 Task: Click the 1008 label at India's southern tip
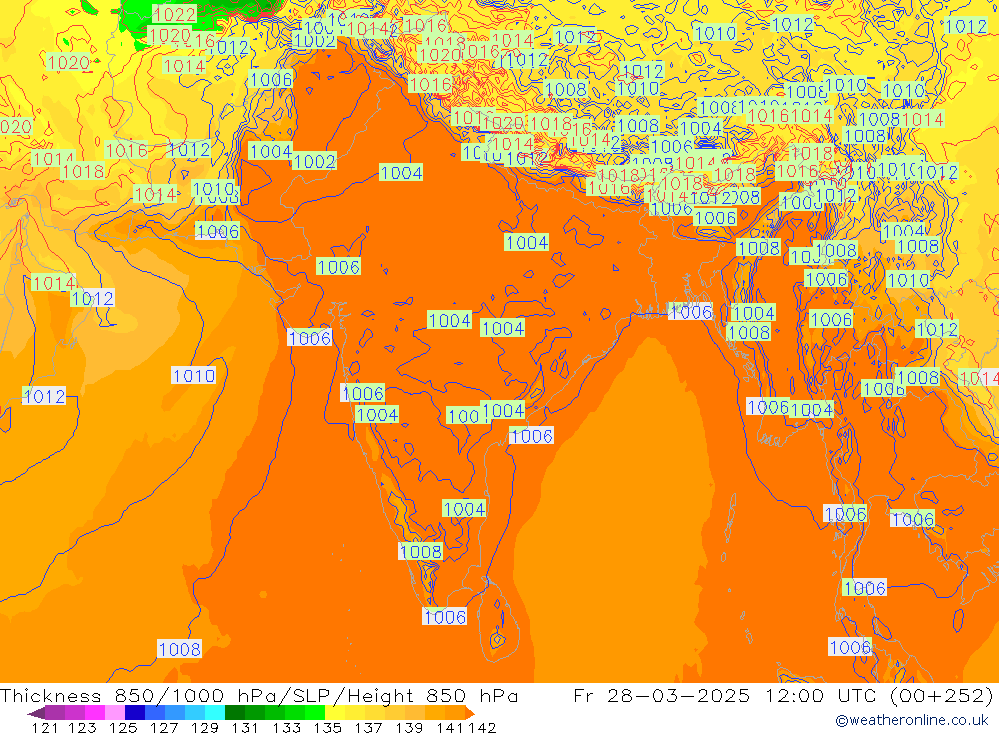pos(421,551)
